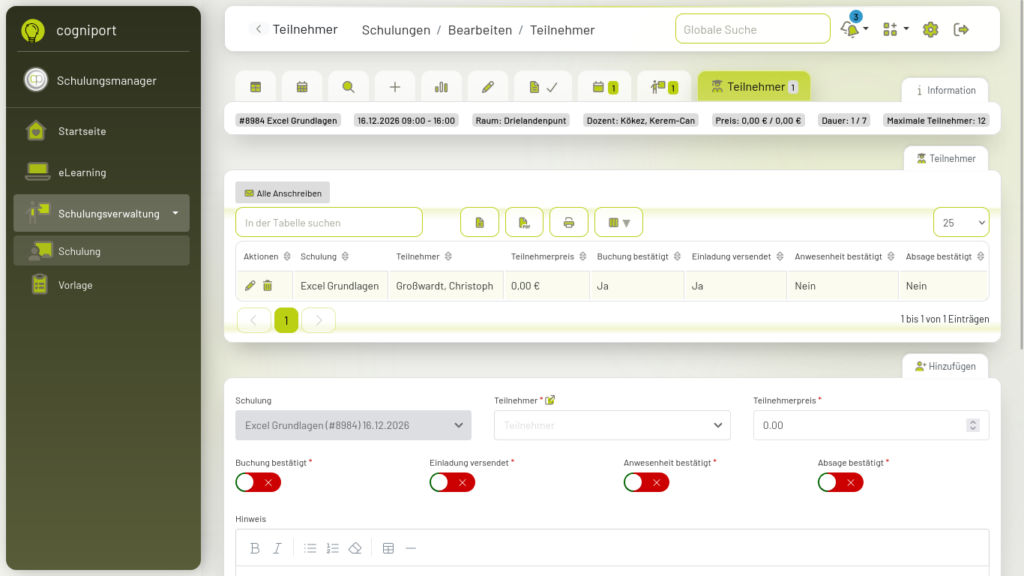Image resolution: width=1024 pixels, height=576 pixels.
Task: Open Bearbeiten breadcrumb link
Action: 480,30
